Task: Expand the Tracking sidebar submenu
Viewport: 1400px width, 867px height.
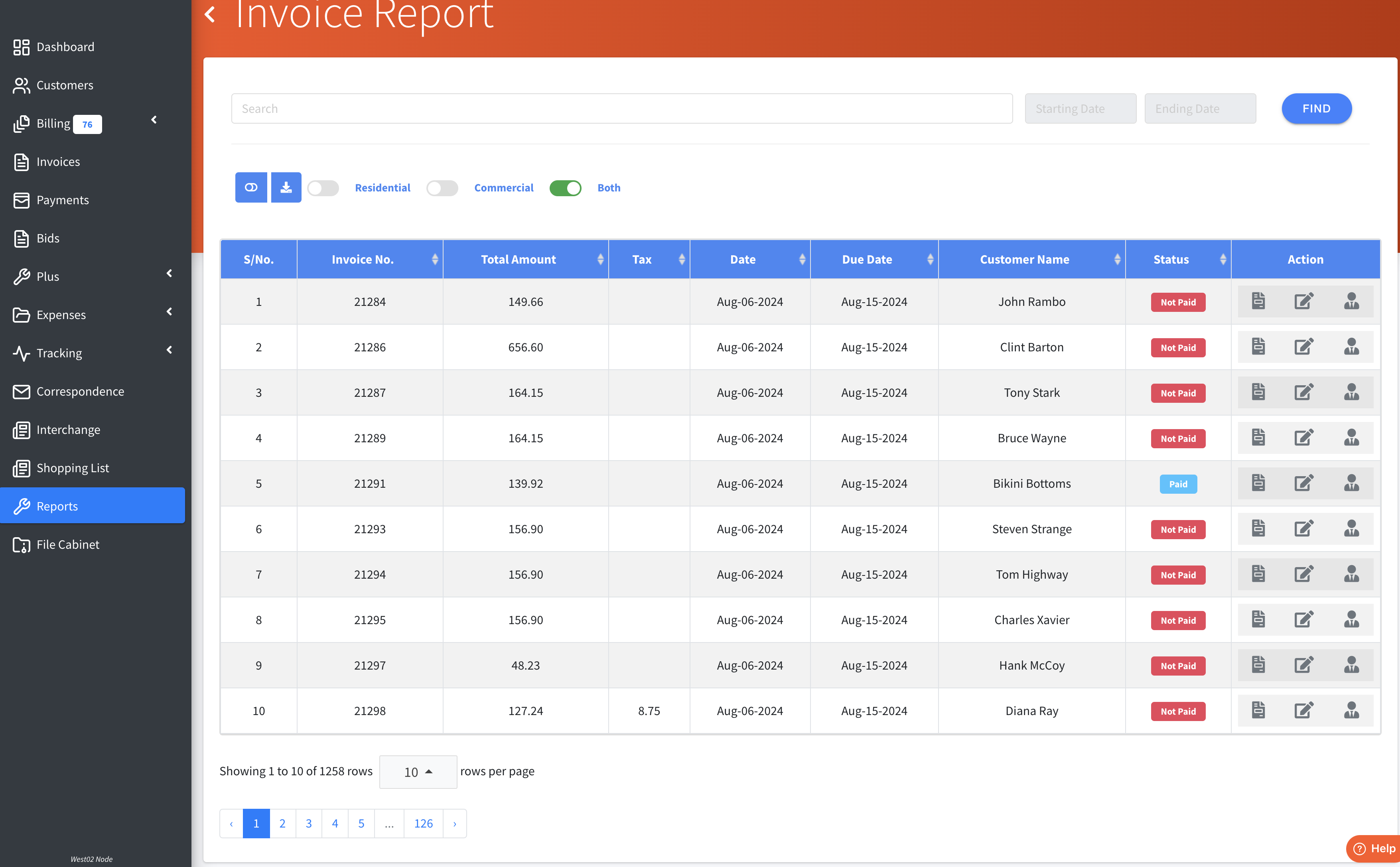Action: pyautogui.click(x=169, y=350)
